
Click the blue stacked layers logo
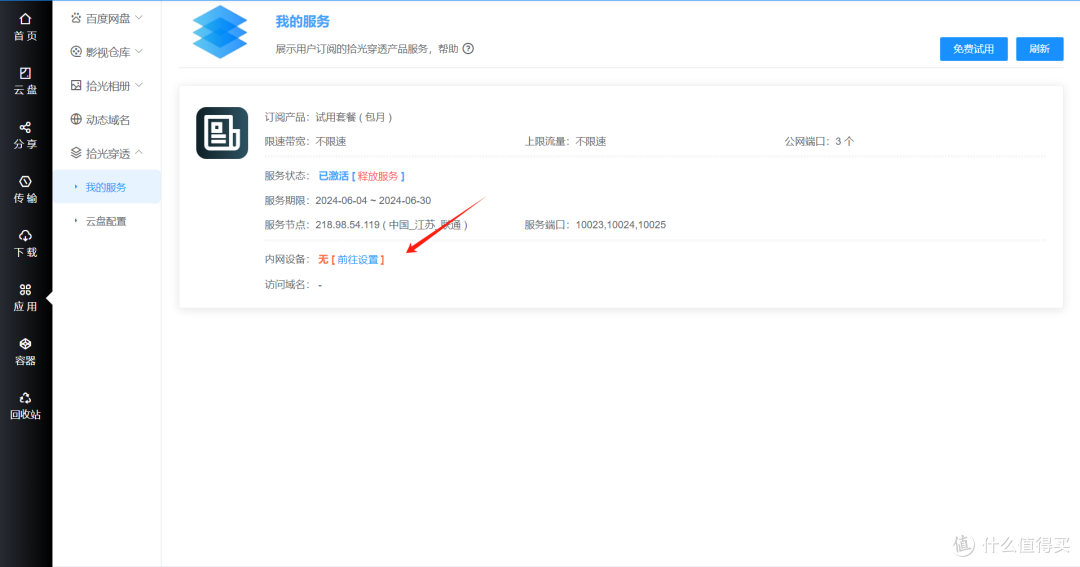[220, 32]
